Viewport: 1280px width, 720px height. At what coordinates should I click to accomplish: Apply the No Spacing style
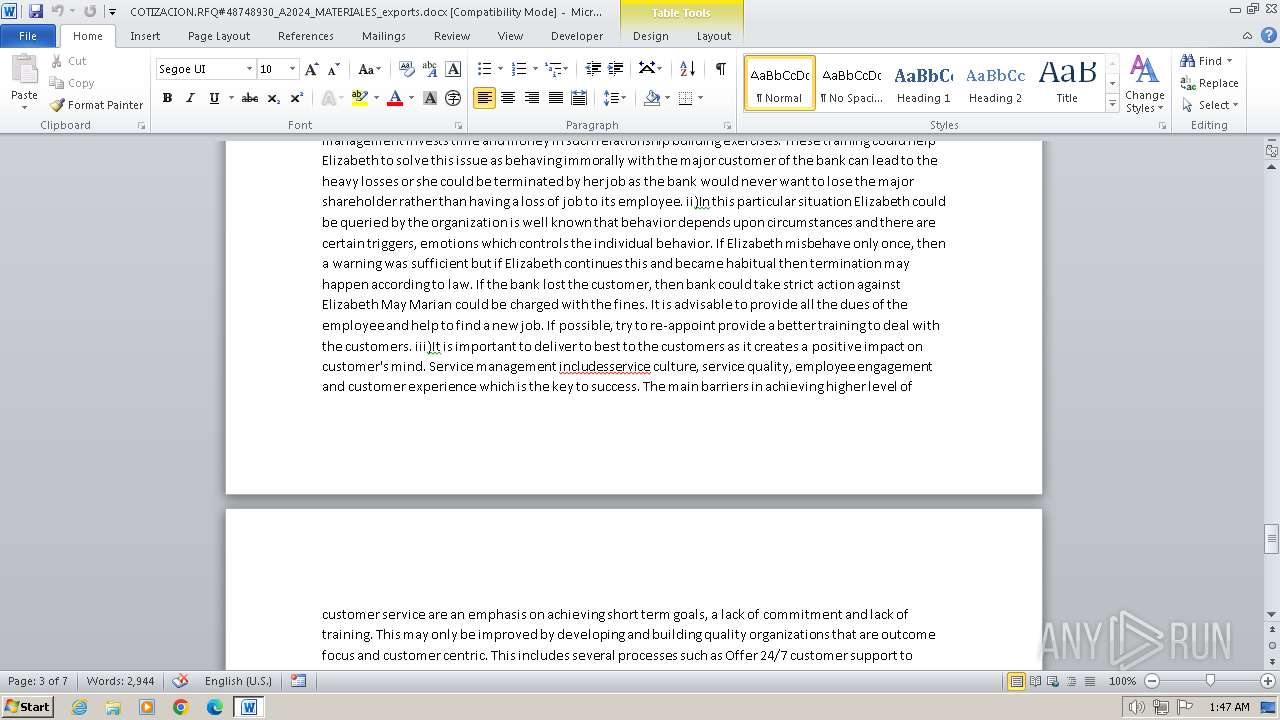851,83
